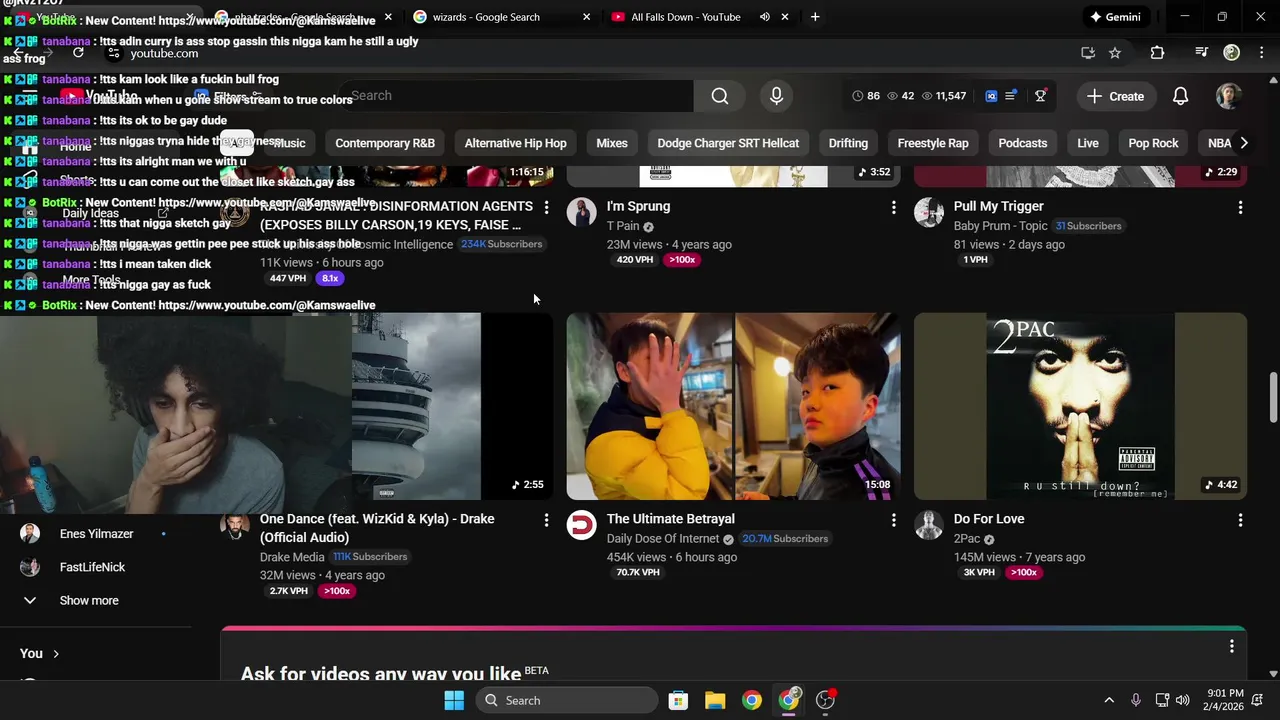The image size is (1280, 720).
Task: Open options for The Ultimate Betrayal video
Action: click(893, 520)
